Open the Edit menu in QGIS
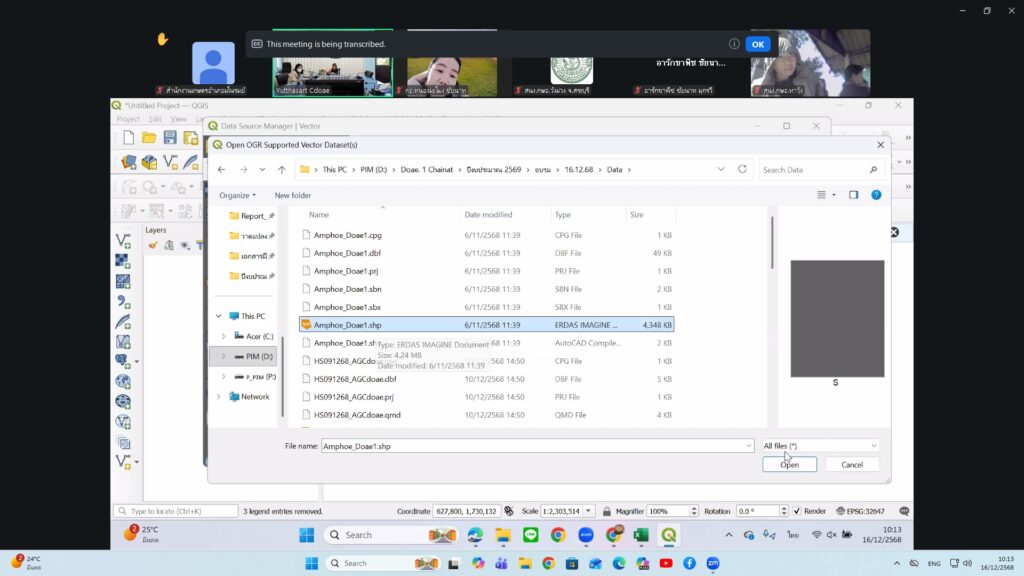Viewport: 1024px width, 576px height. [x=155, y=119]
